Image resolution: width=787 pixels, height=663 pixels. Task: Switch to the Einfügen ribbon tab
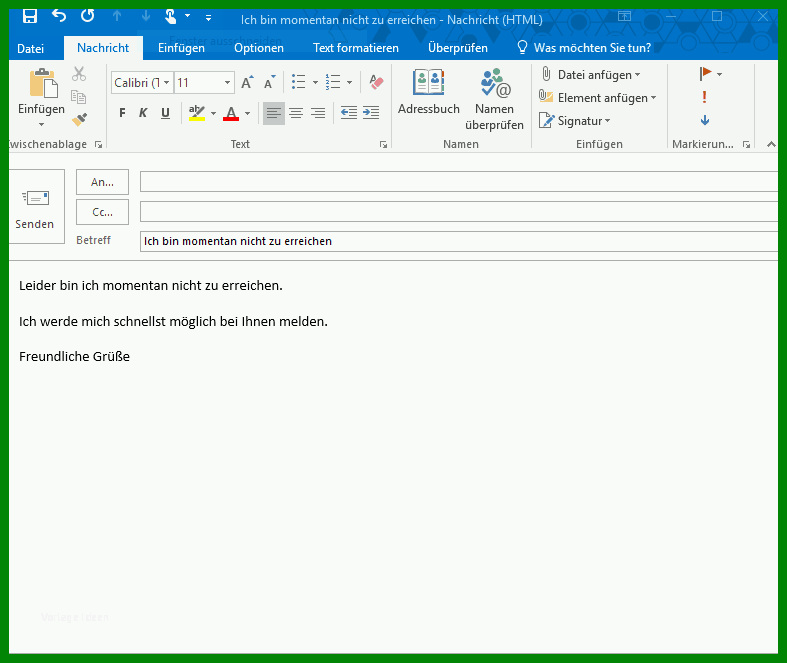[181, 48]
